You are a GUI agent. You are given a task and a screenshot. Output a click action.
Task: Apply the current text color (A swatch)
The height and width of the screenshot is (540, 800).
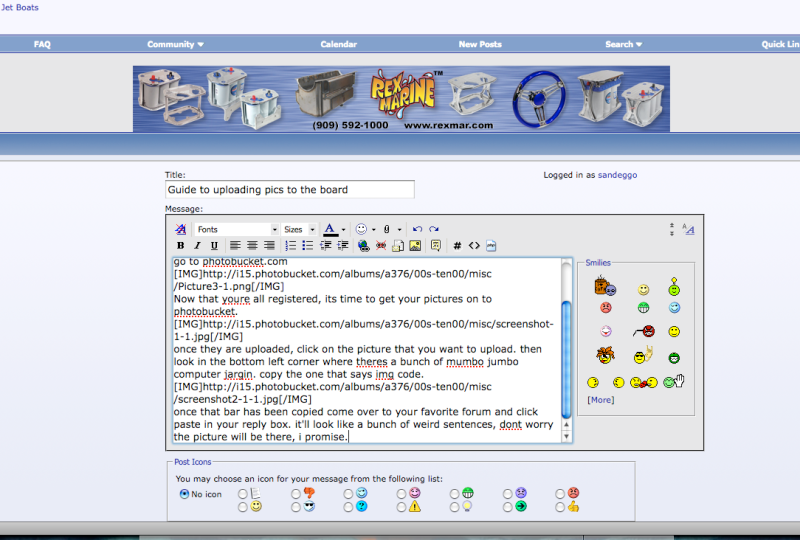(x=330, y=229)
